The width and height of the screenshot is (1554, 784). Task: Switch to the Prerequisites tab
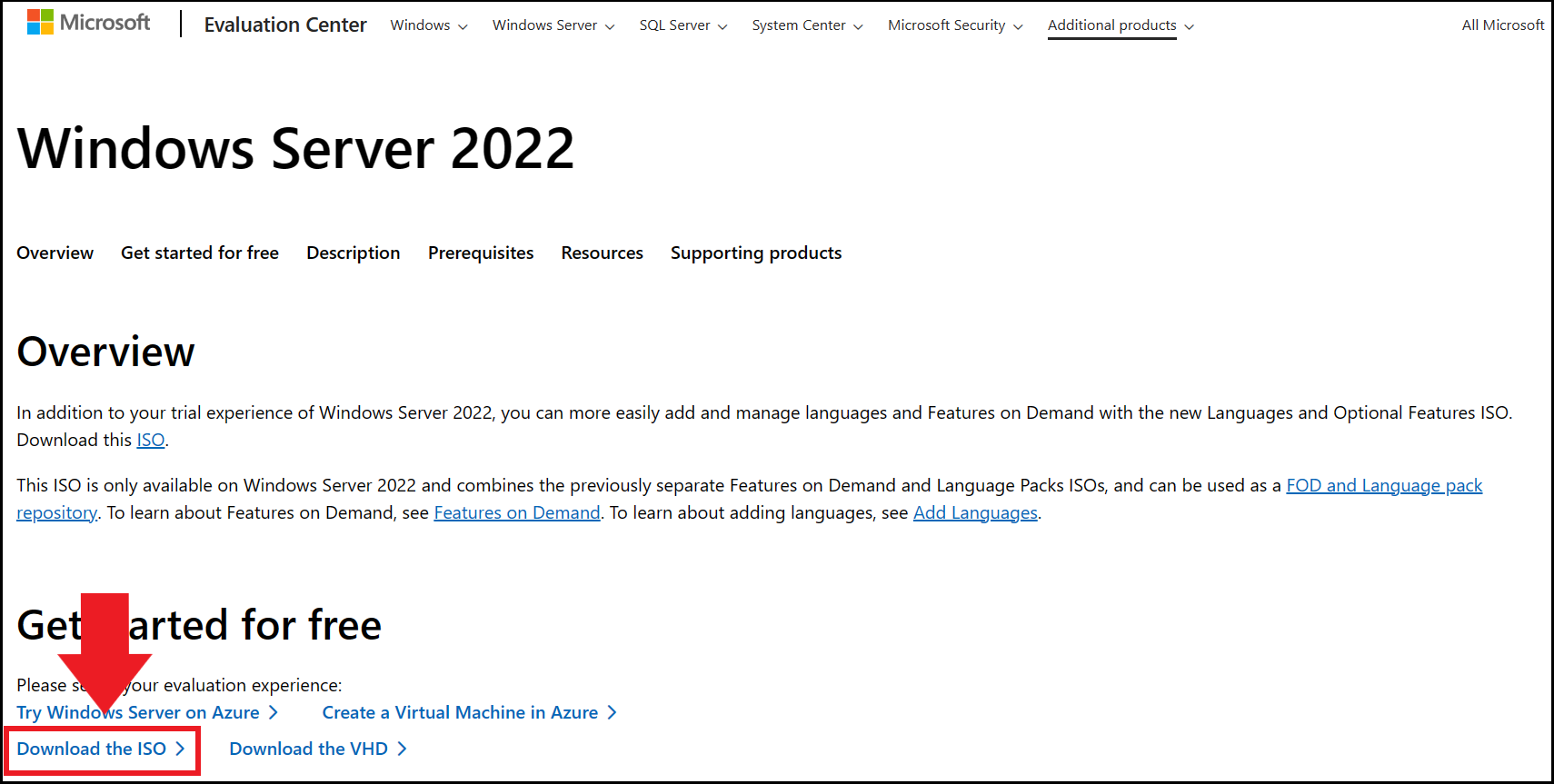[481, 253]
